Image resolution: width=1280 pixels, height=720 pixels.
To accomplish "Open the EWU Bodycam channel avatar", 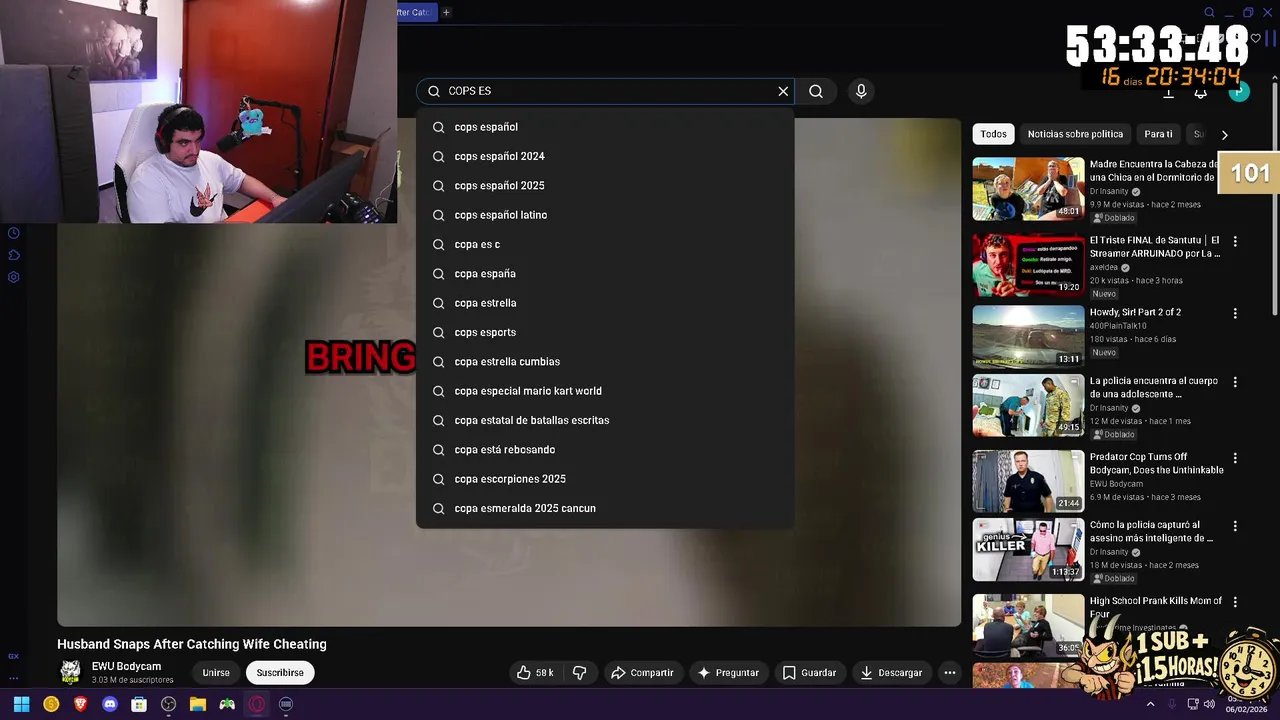I will (x=70, y=672).
